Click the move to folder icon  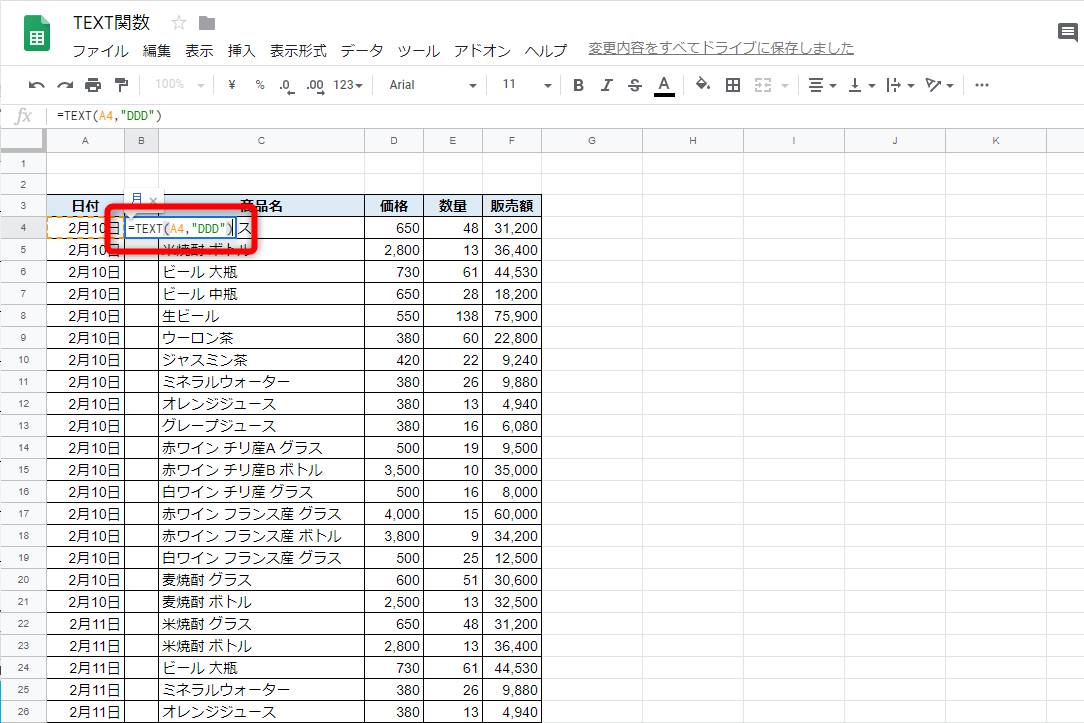pyautogui.click(x=207, y=24)
